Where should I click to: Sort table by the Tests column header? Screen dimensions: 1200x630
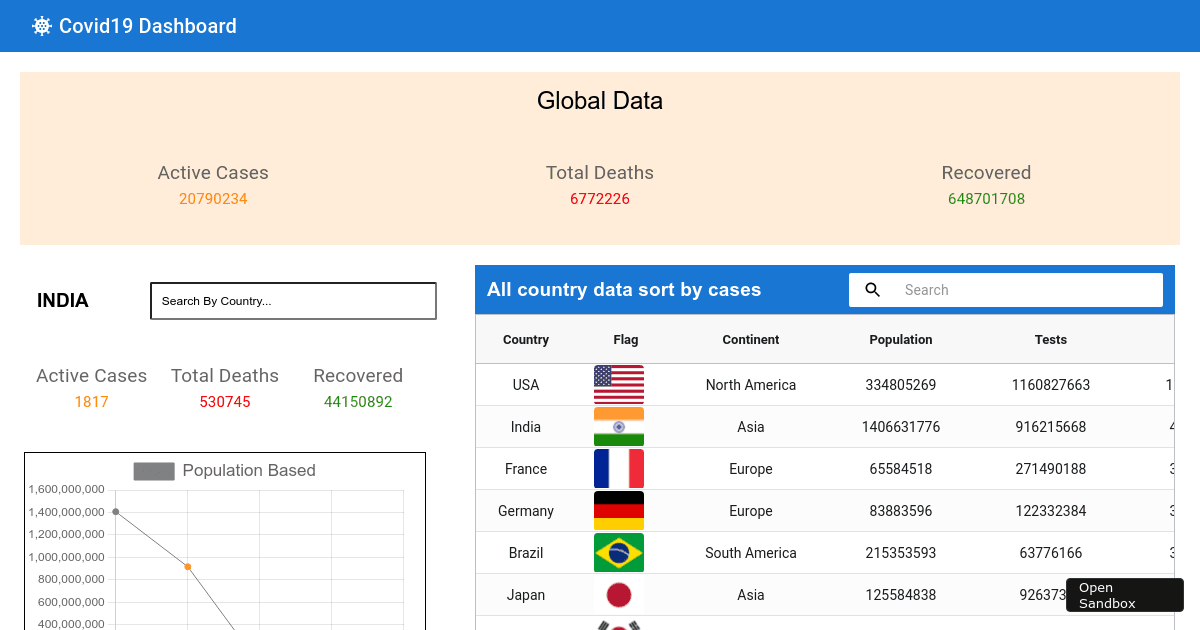click(1051, 340)
